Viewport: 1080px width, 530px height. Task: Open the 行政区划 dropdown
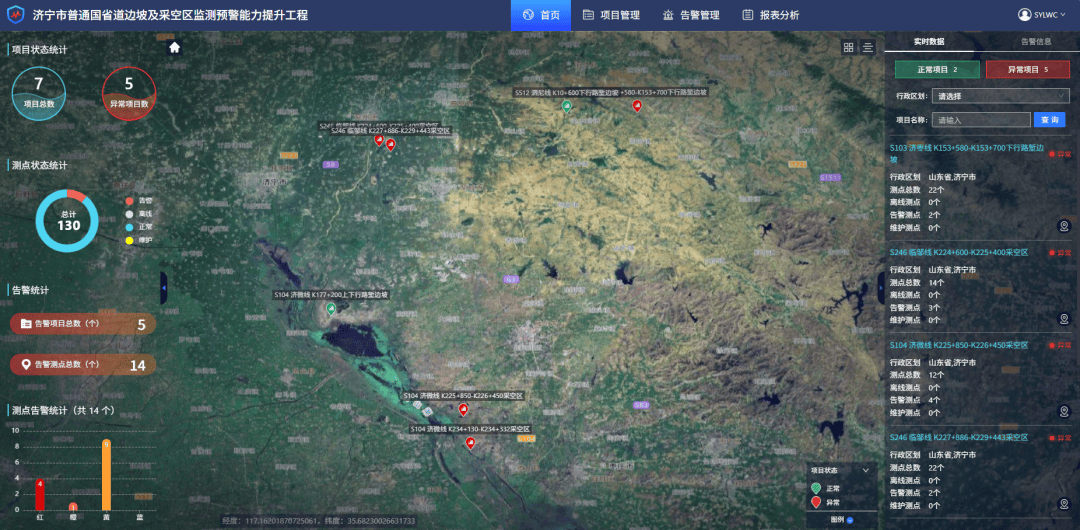tap(1000, 96)
